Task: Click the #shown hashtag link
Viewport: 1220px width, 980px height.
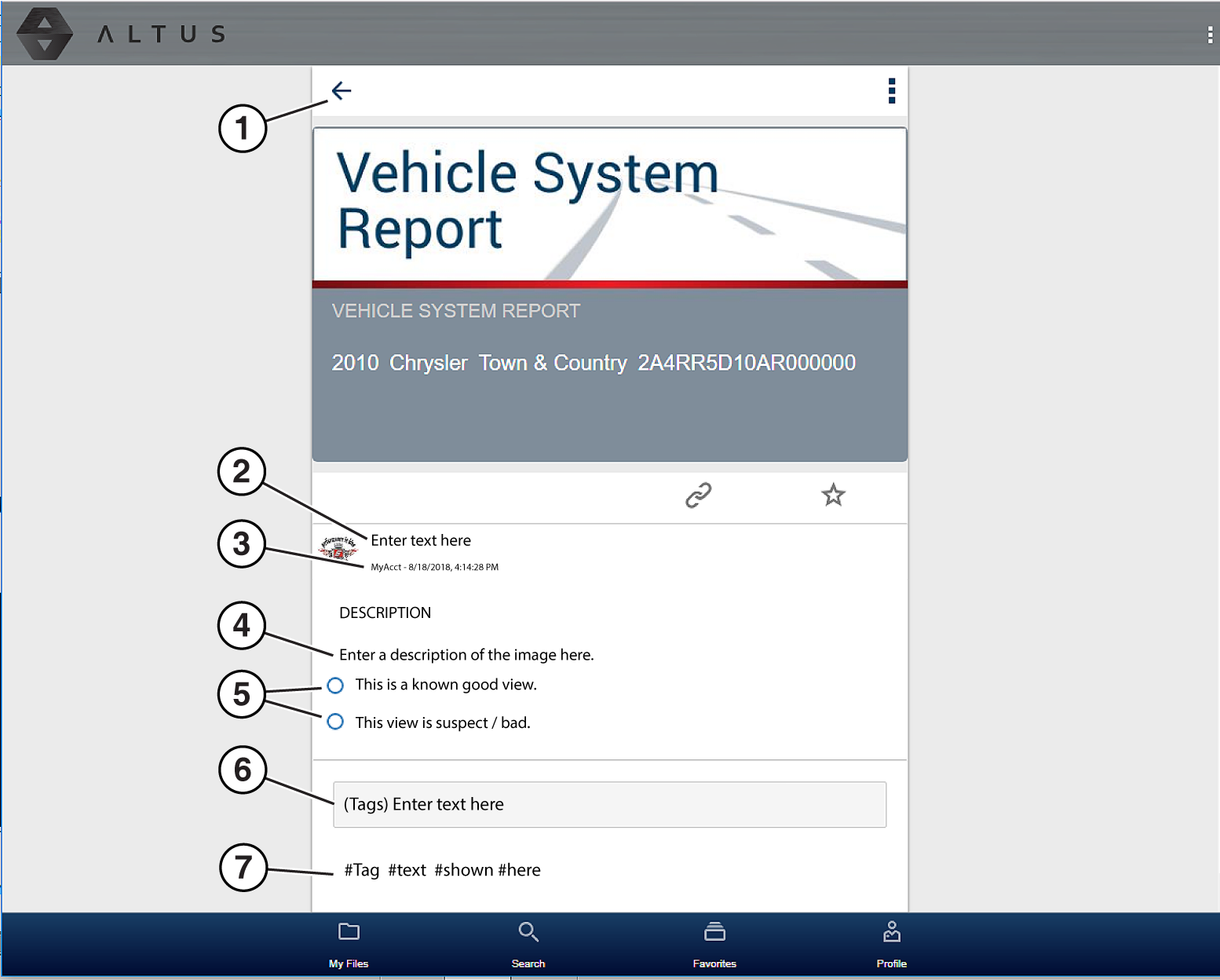Action: coord(463,870)
